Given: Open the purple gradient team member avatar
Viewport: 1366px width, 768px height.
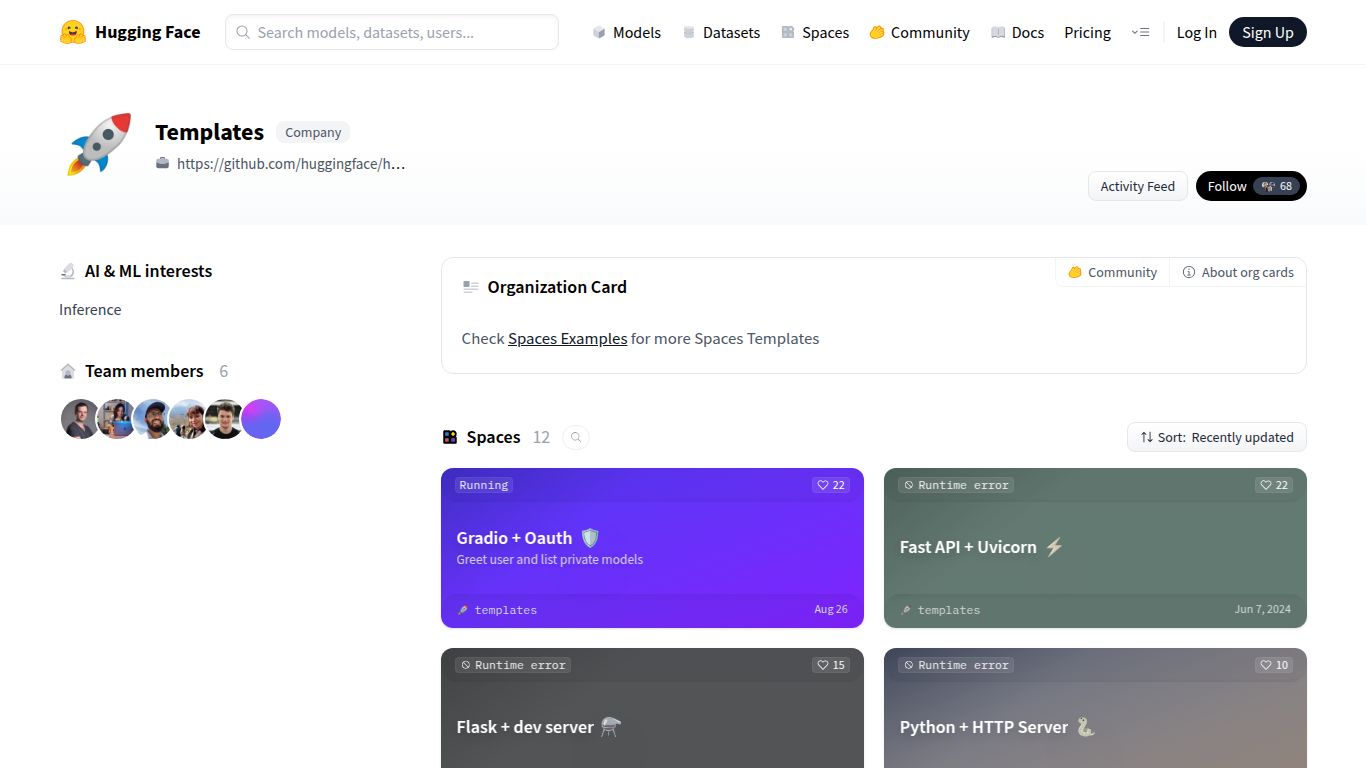Looking at the screenshot, I should pos(261,419).
